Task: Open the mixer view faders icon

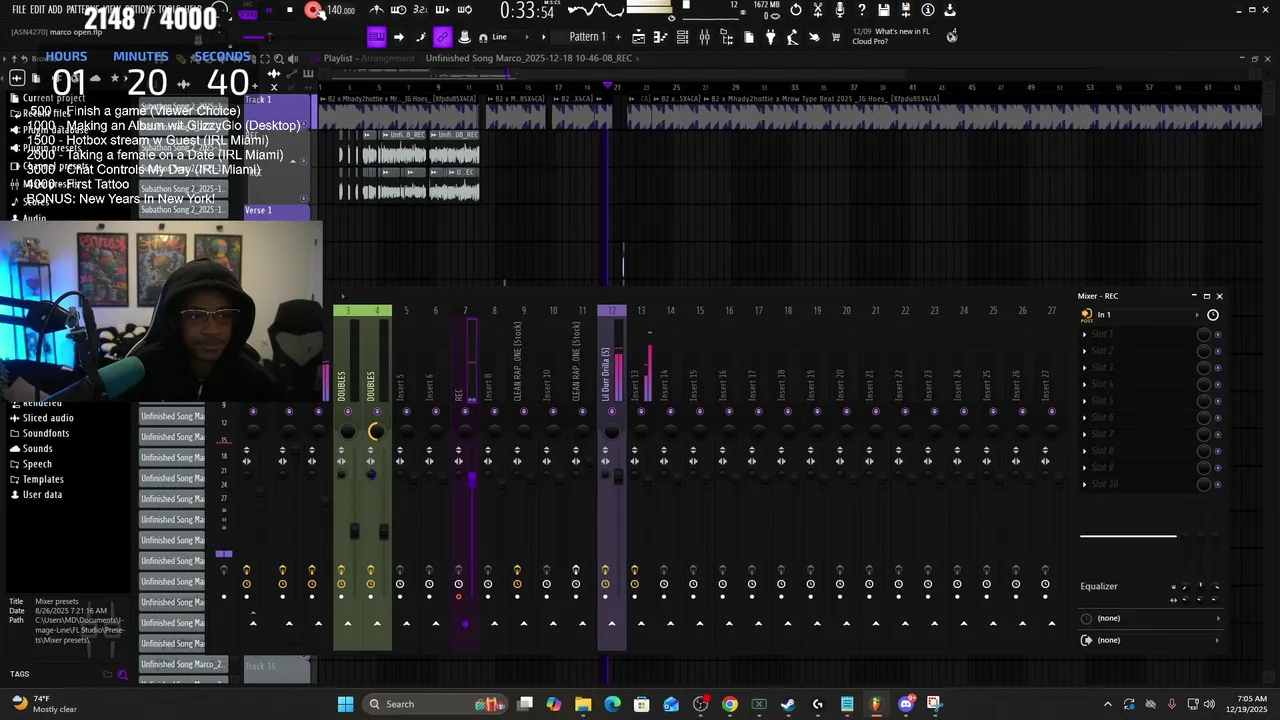Action: [704, 37]
